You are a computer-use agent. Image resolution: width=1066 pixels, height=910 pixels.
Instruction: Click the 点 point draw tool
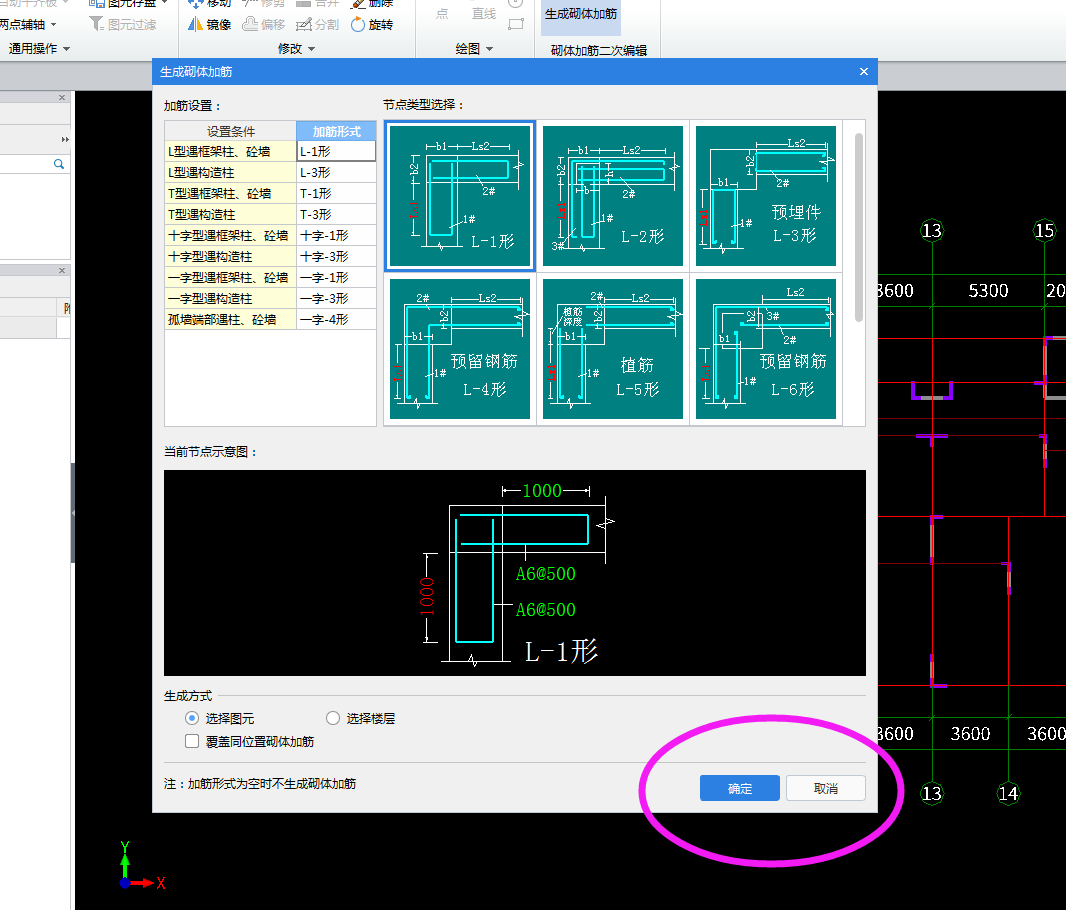[442, 14]
